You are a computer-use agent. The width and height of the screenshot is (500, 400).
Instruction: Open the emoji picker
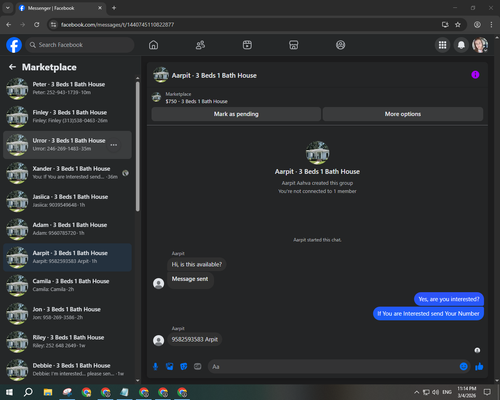(463, 367)
